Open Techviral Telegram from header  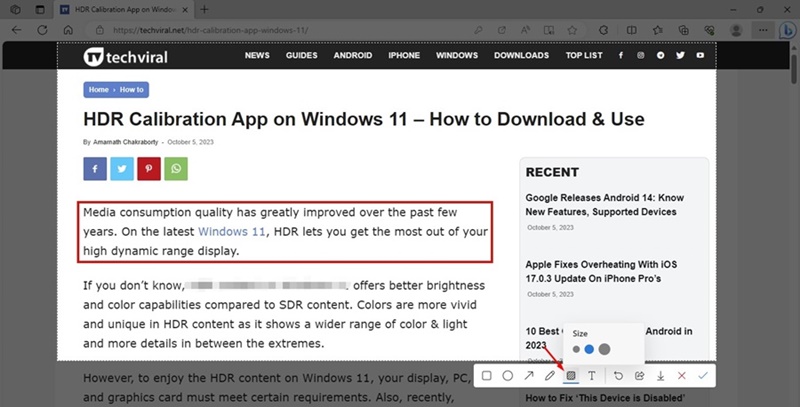661,55
